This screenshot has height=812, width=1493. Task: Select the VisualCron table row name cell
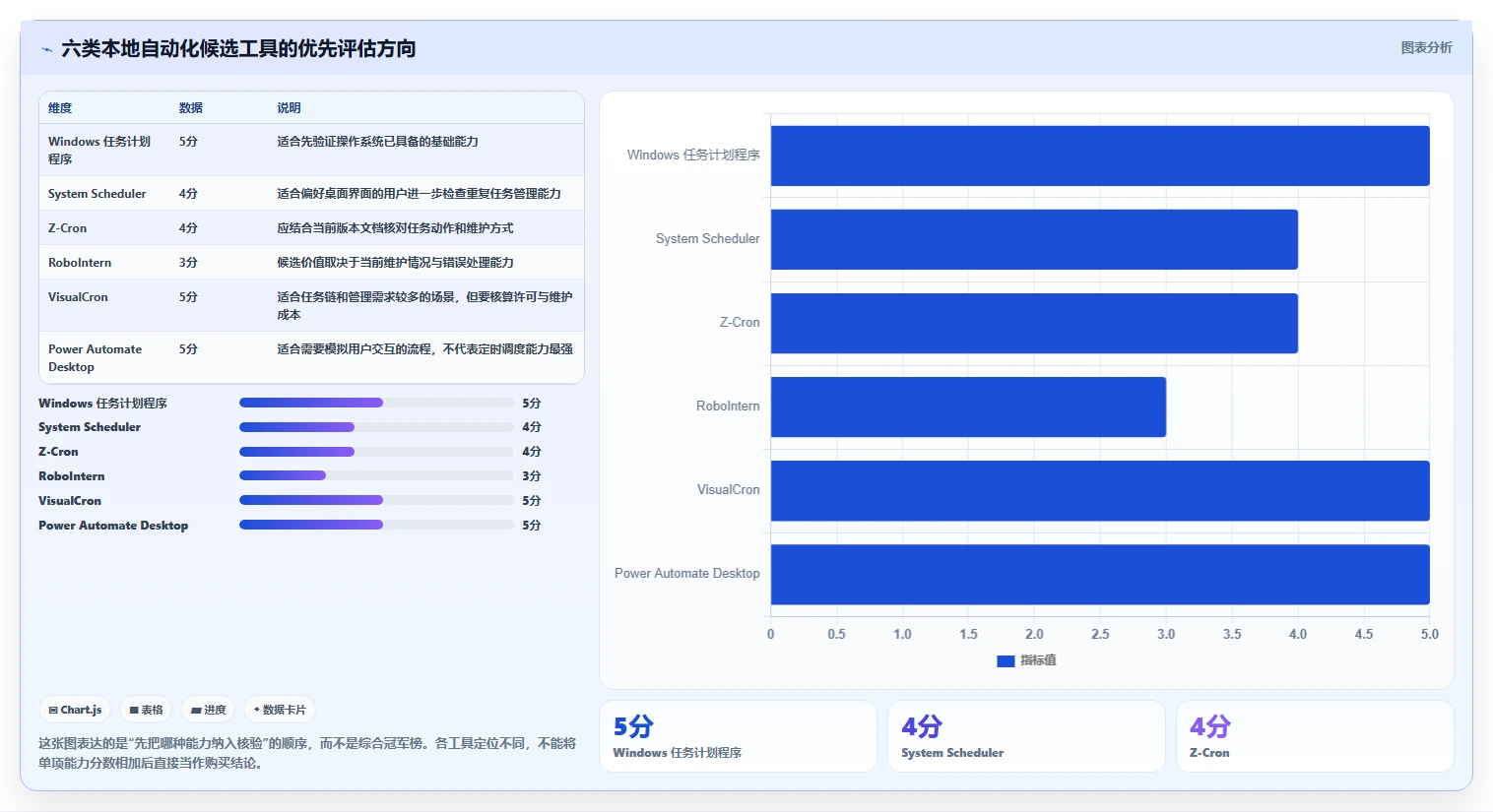coord(78,297)
